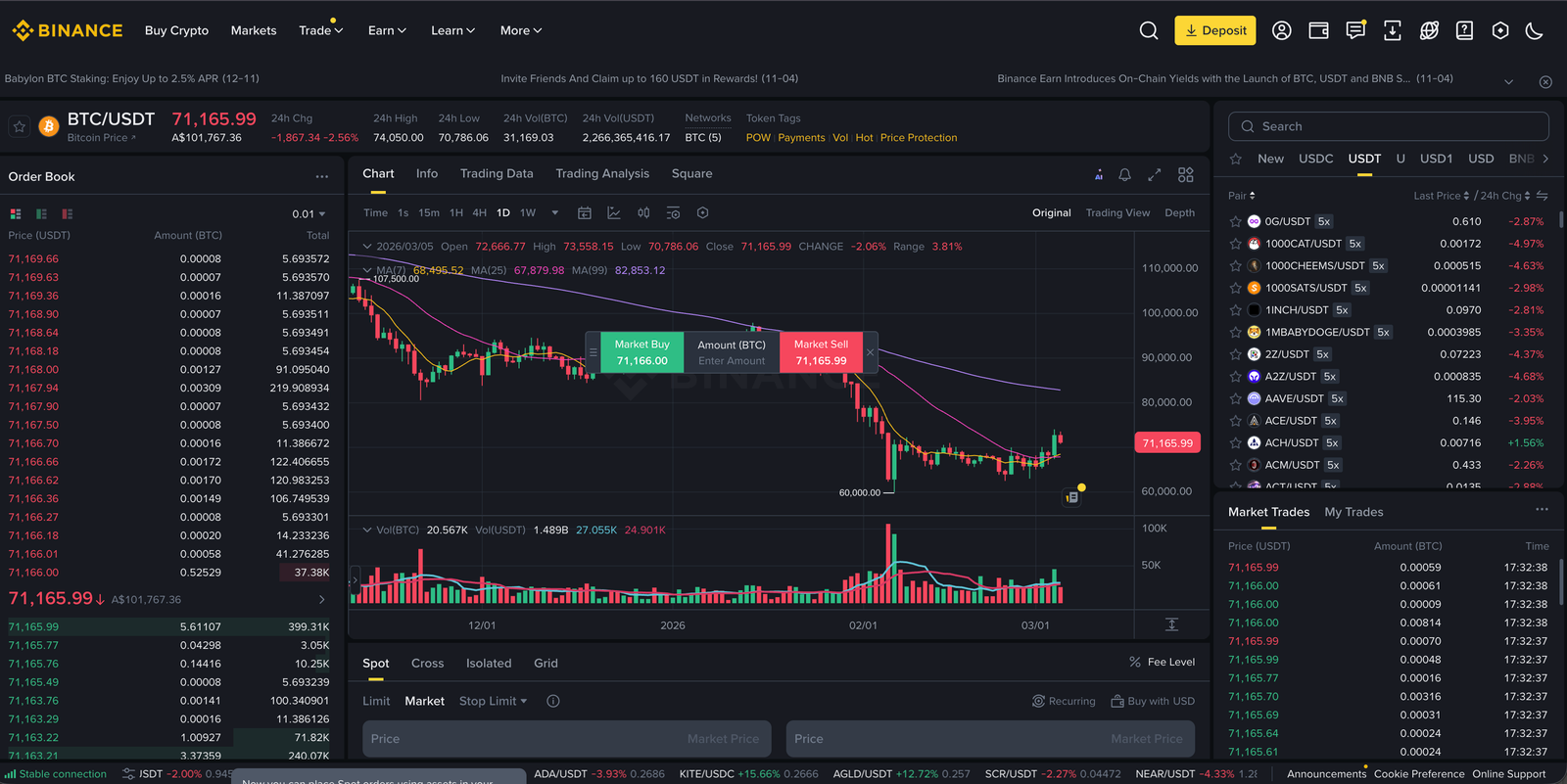The width and height of the screenshot is (1567, 784).
Task: Select the 4H chart interval
Action: click(x=479, y=212)
